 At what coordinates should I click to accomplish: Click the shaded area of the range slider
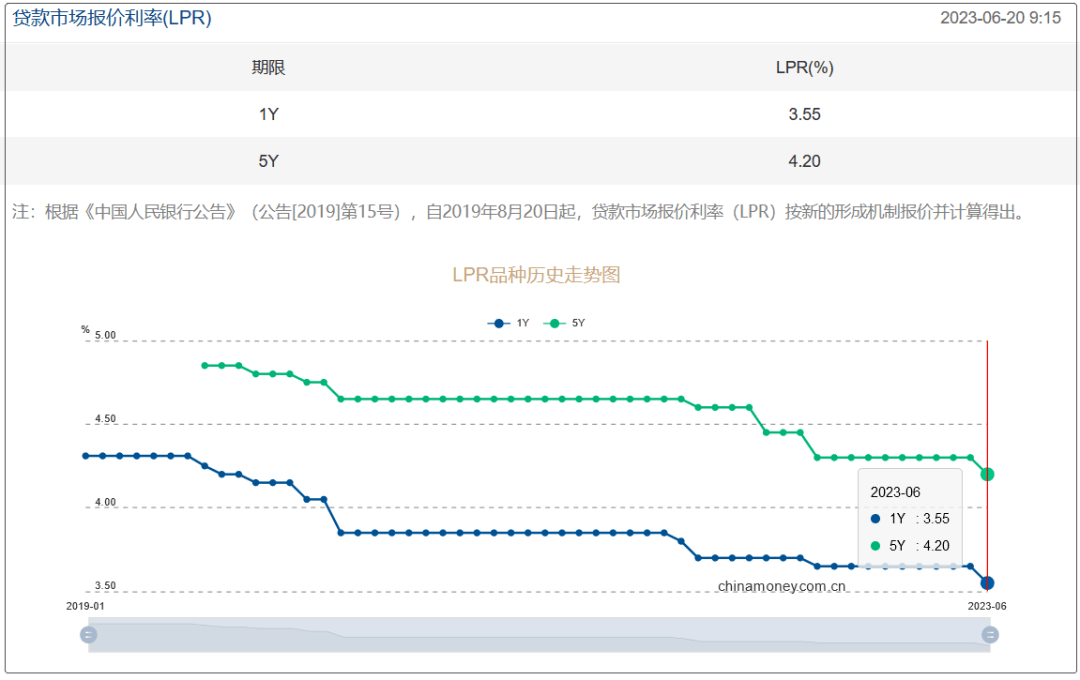[x=539, y=635]
